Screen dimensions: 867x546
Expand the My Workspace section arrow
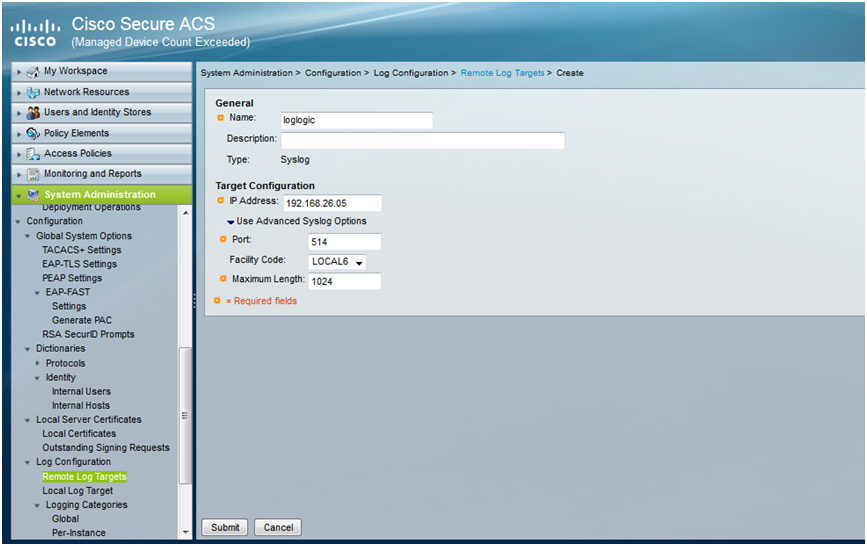(19, 72)
